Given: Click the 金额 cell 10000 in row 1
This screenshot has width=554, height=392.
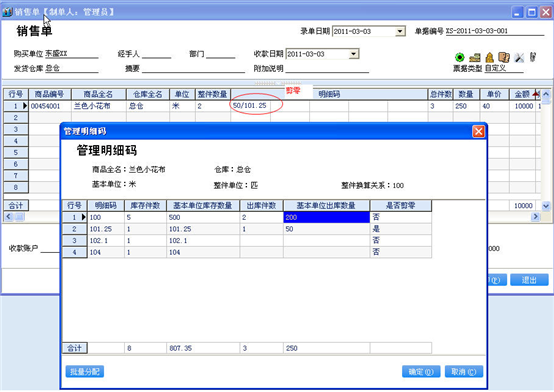Looking at the screenshot, I should coord(523,106).
